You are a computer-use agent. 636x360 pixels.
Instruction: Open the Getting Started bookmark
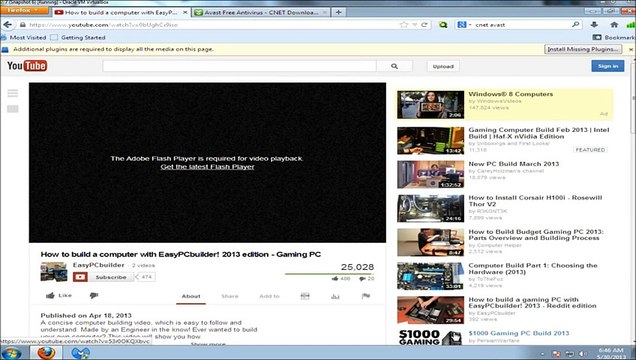78,37
